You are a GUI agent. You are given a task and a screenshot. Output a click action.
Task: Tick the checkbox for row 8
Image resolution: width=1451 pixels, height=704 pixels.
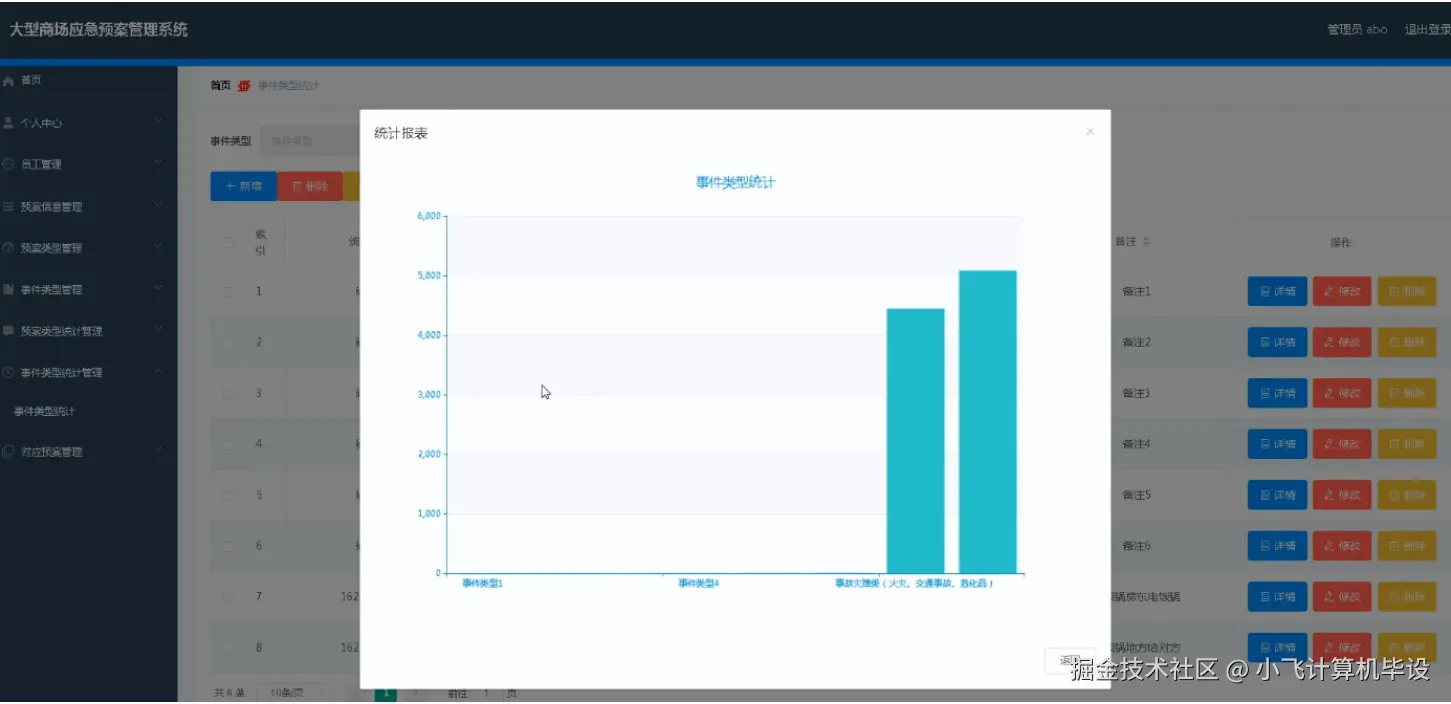point(228,648)
